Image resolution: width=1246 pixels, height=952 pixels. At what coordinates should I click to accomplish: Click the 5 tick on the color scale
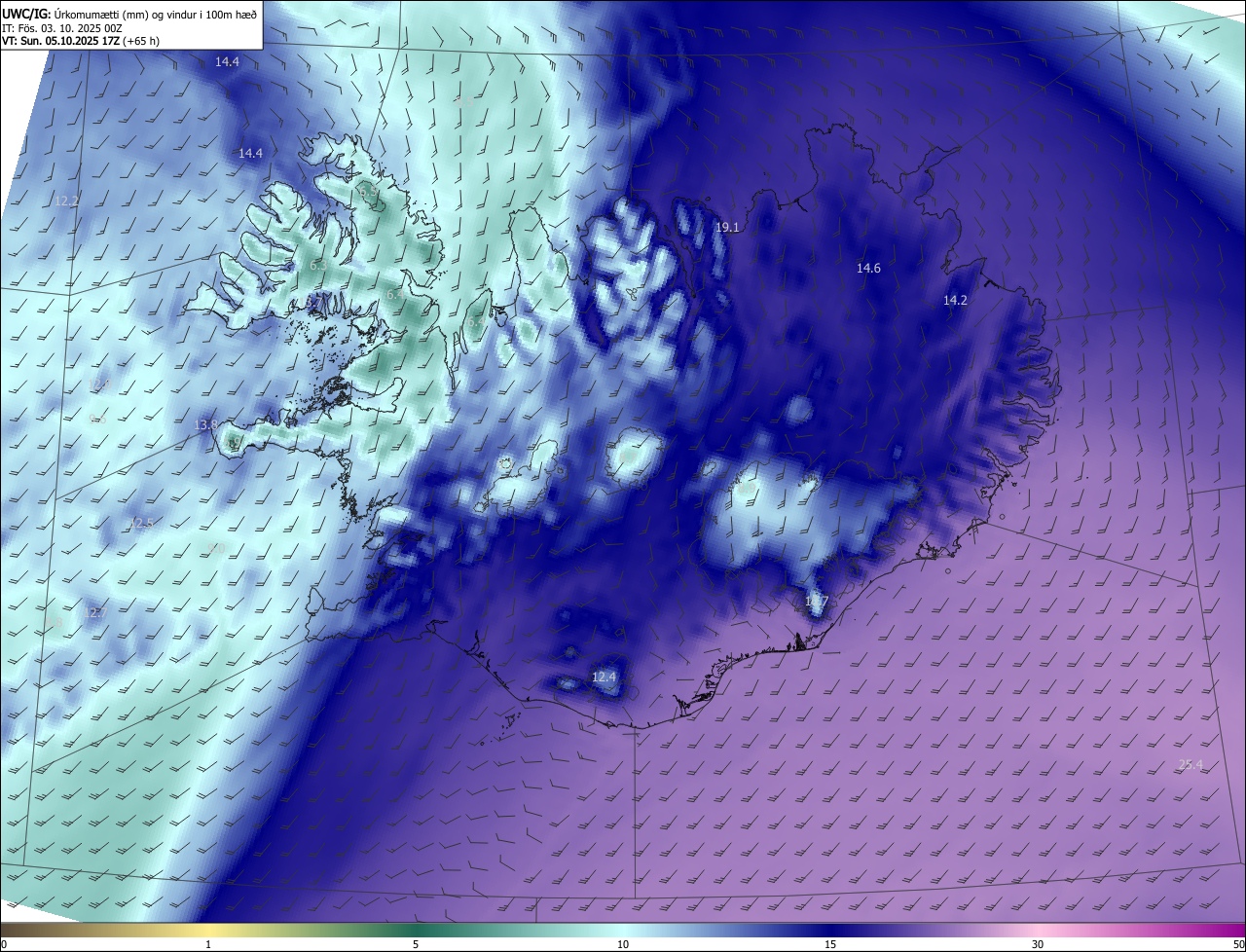coord(416,944)
